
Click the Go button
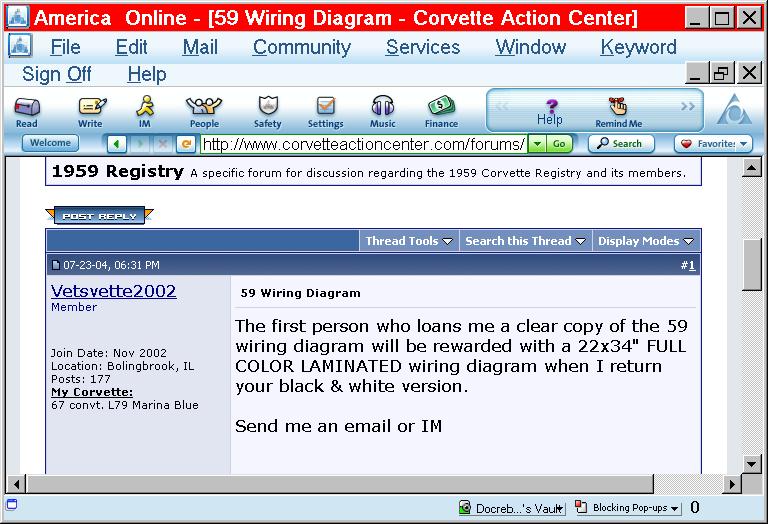(x=559, y=144)
